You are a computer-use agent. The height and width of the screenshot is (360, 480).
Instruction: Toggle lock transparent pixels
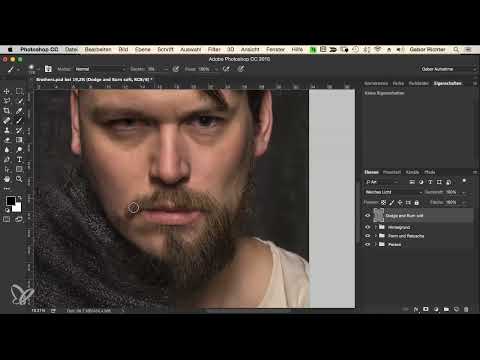click(384, 202)
